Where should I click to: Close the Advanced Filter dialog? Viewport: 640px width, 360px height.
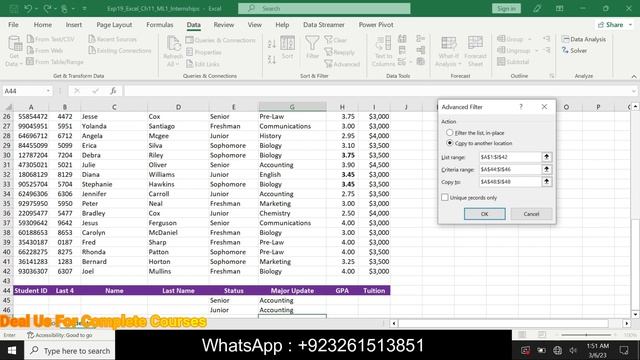544,107
